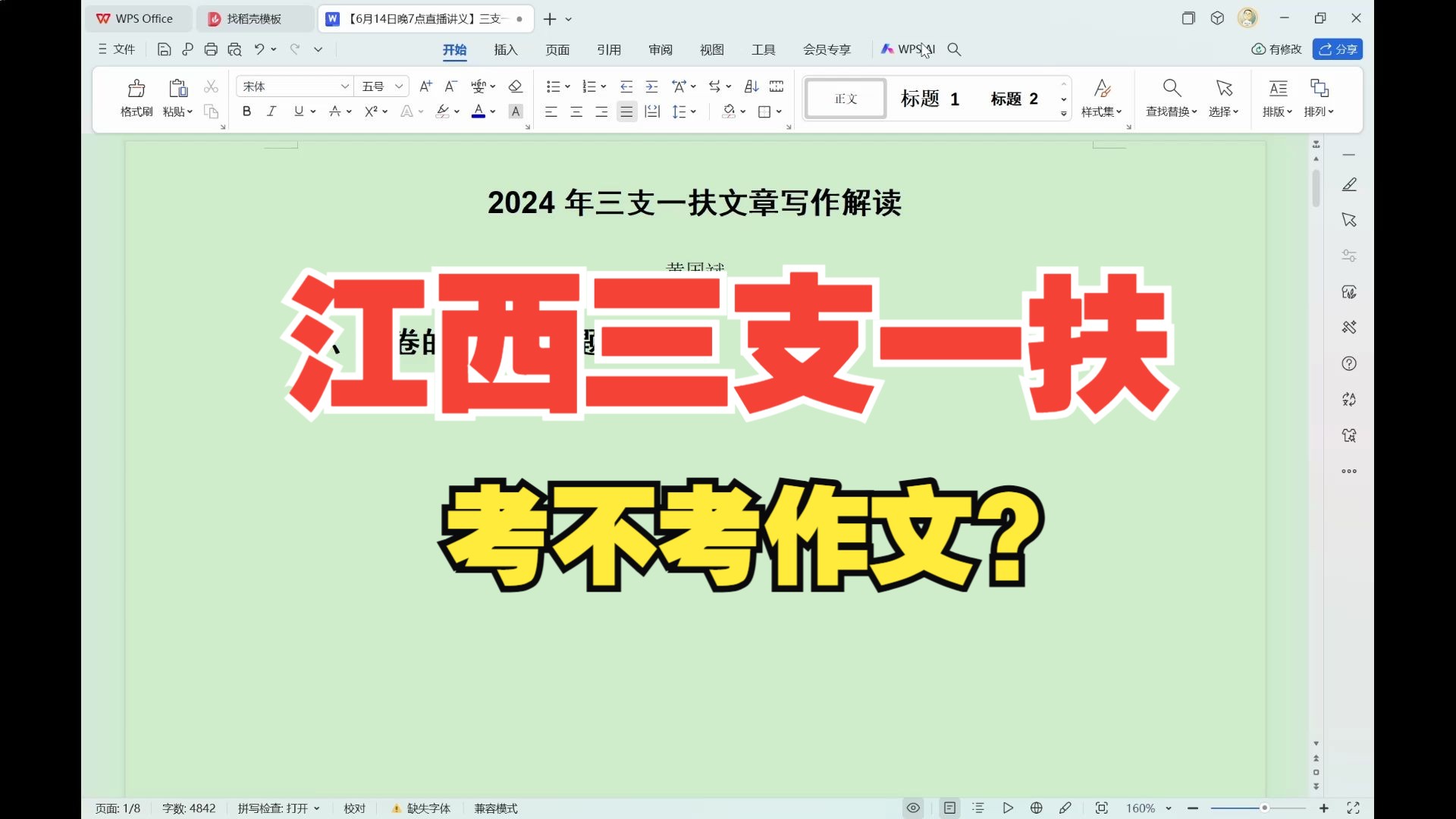
Task: Select Justify paragraph alignment
Action: click(x=626, y=112)
